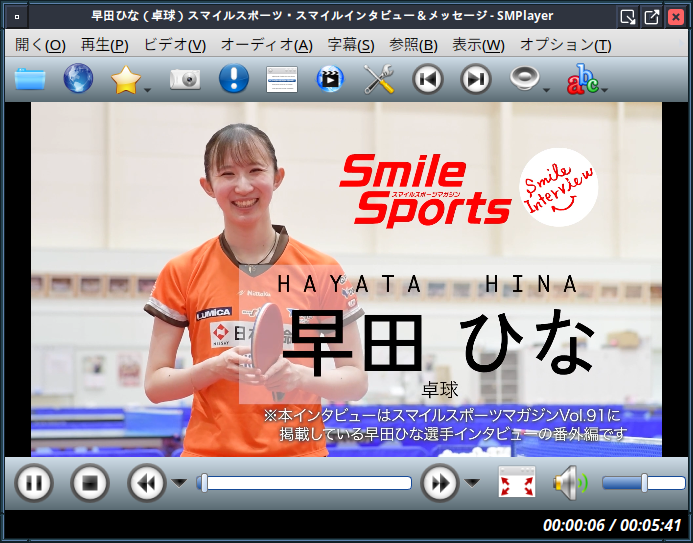Open favorites with the star icon
The image size is (693, 543).
pos(126,80)
